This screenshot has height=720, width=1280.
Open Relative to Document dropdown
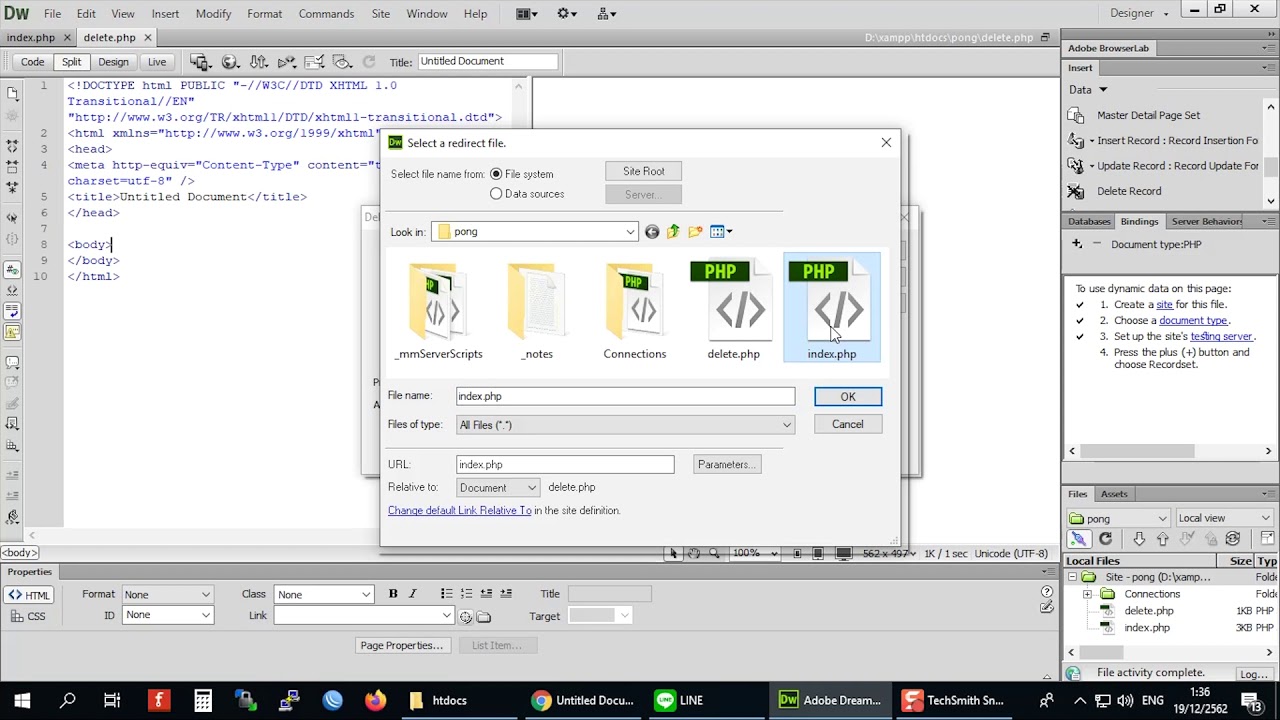tap(498, 488)
